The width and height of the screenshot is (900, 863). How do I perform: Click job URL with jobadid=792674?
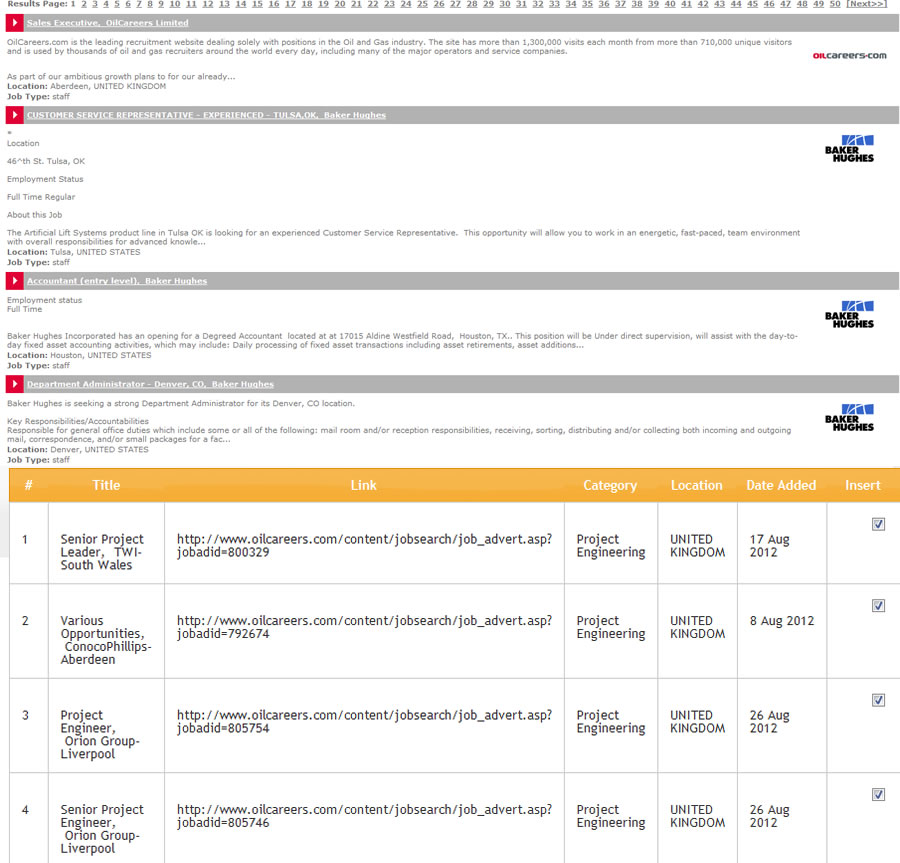[x=364, y=627]
